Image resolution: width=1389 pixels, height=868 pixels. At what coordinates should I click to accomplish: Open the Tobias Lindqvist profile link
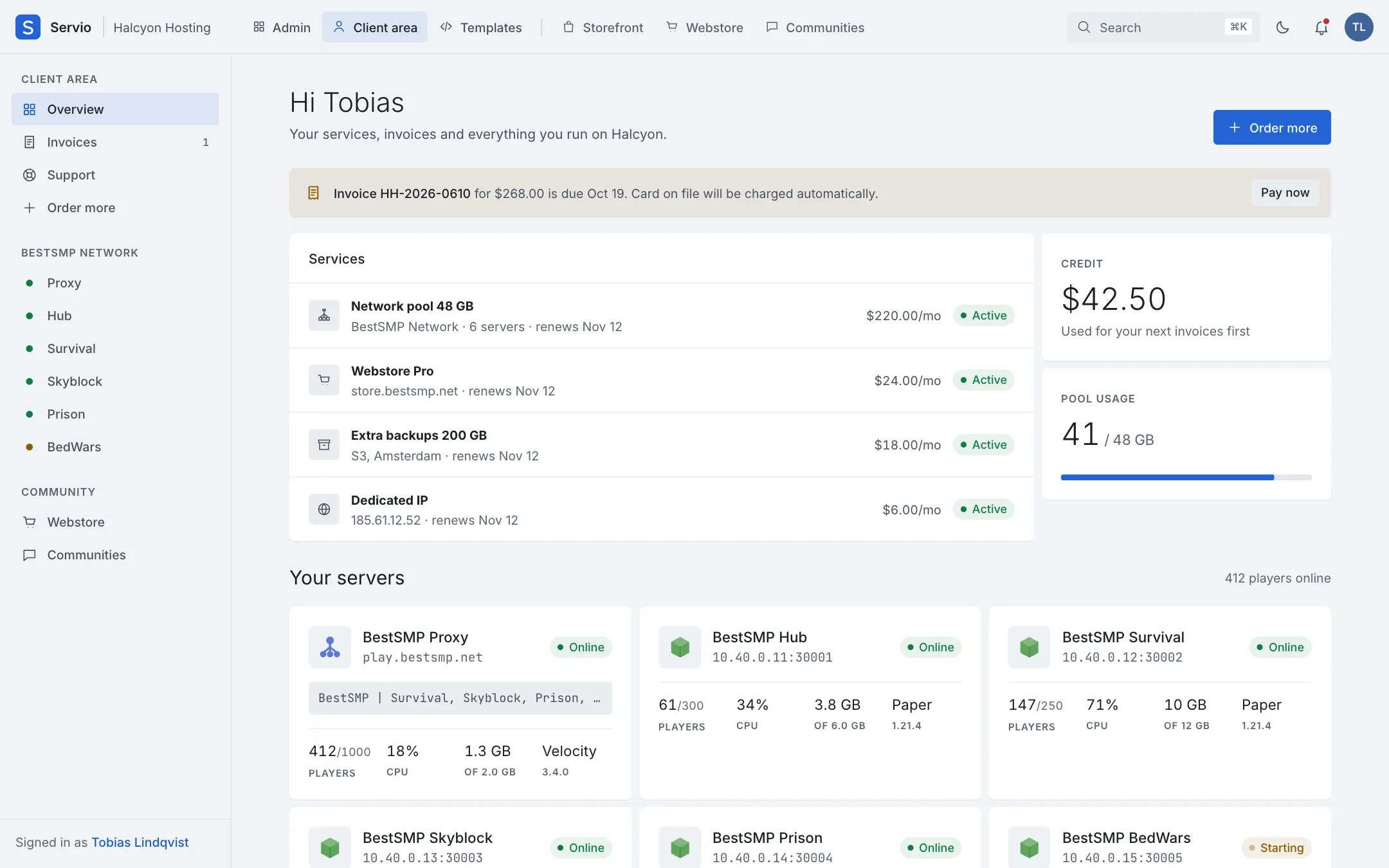click(x=140, y=842)
